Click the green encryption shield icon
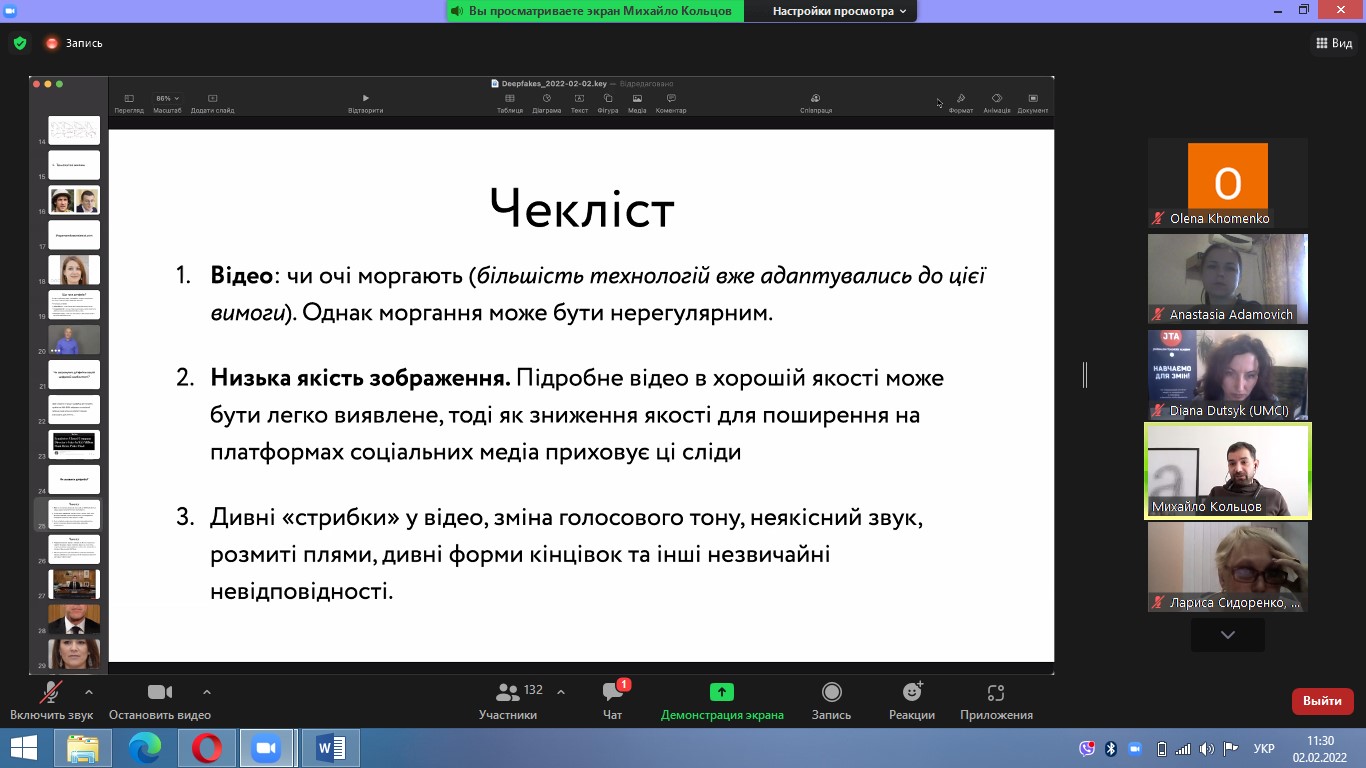Viewport: 1366px width, 768px height. (19, 43)
